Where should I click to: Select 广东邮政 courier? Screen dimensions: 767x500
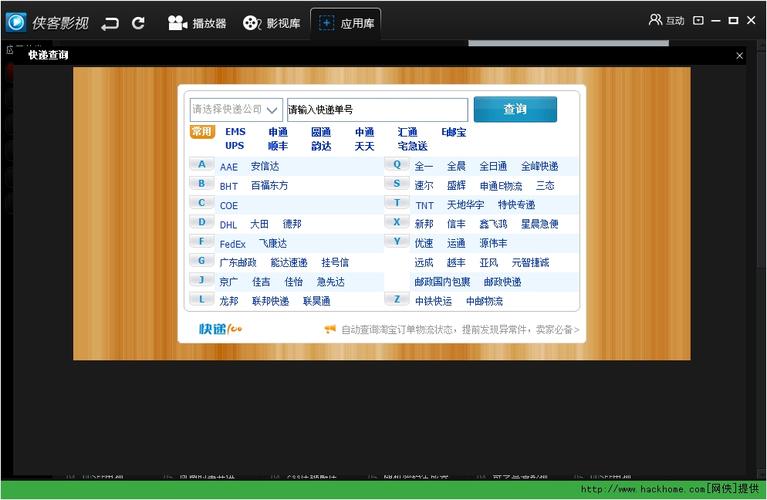click(x=238, y=263)
